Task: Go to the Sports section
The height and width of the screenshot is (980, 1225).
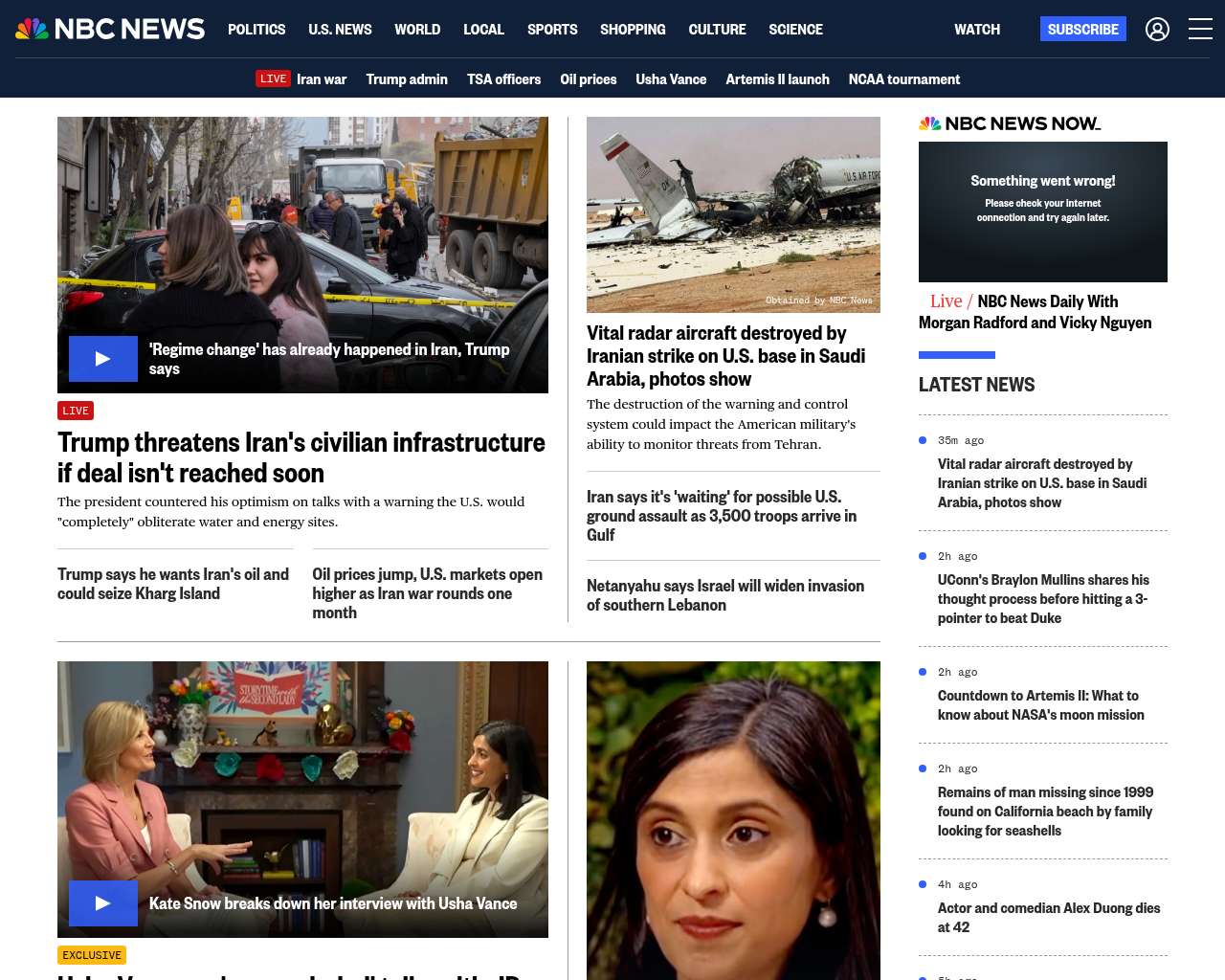Action: pyautogui.click(x=552, y=30)
